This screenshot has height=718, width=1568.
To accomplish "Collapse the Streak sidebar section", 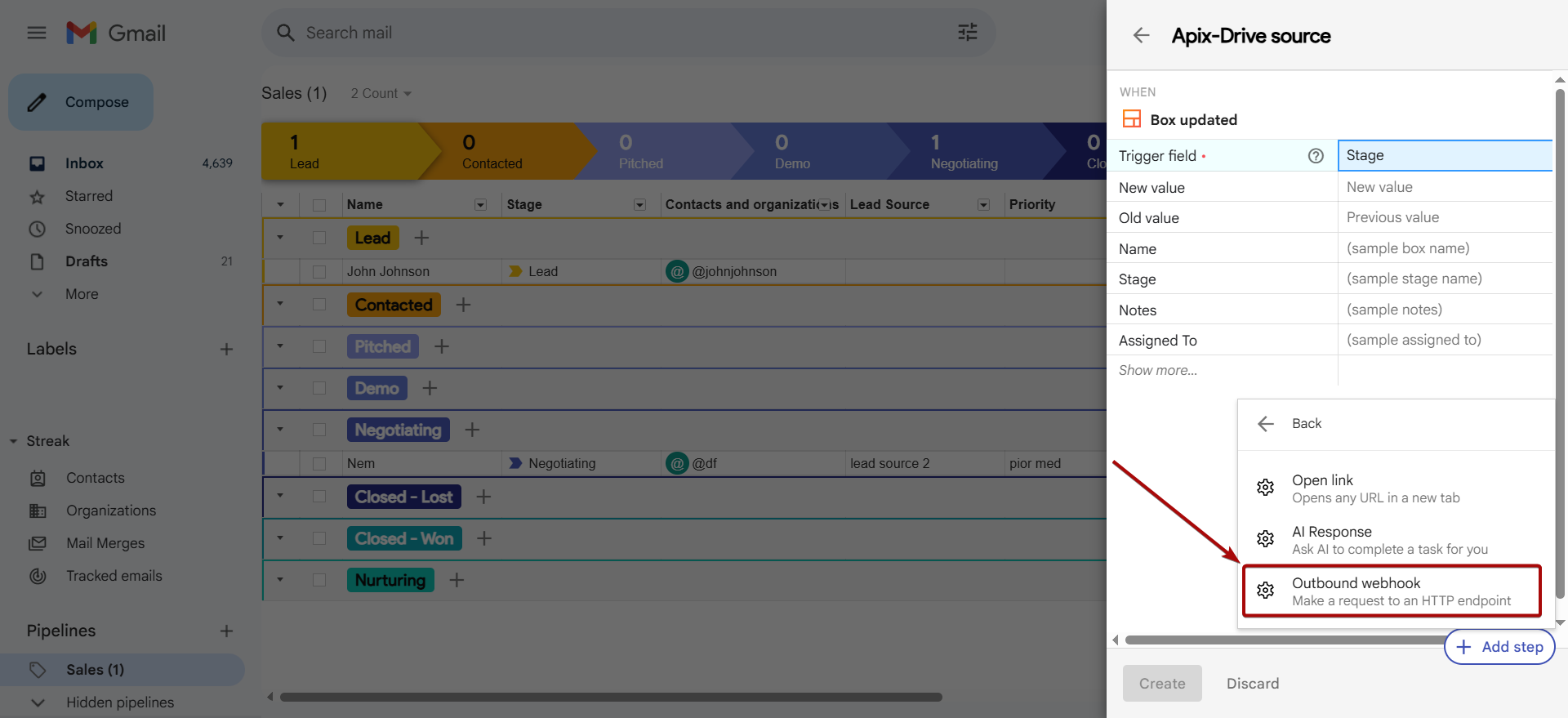I will pos(13,441).
